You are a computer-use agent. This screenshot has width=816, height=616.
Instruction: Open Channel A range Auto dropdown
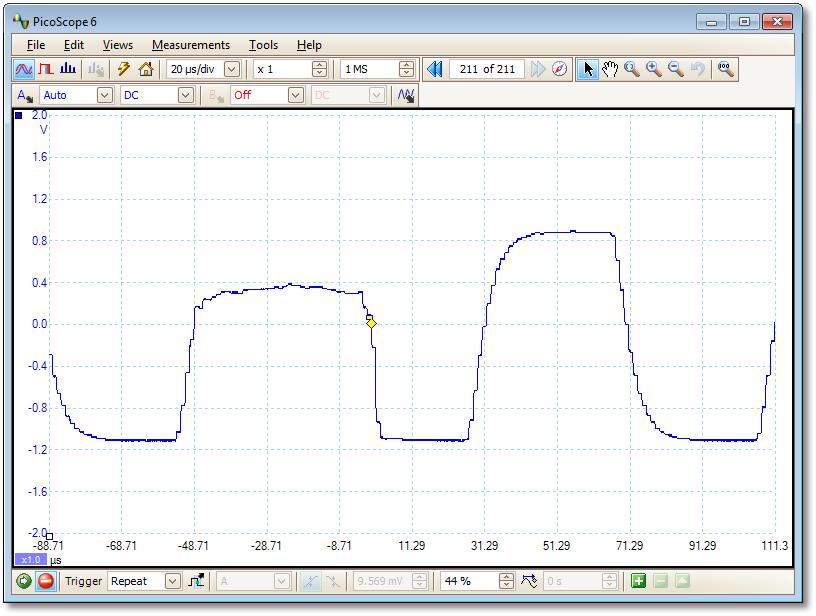pos(105,96)
